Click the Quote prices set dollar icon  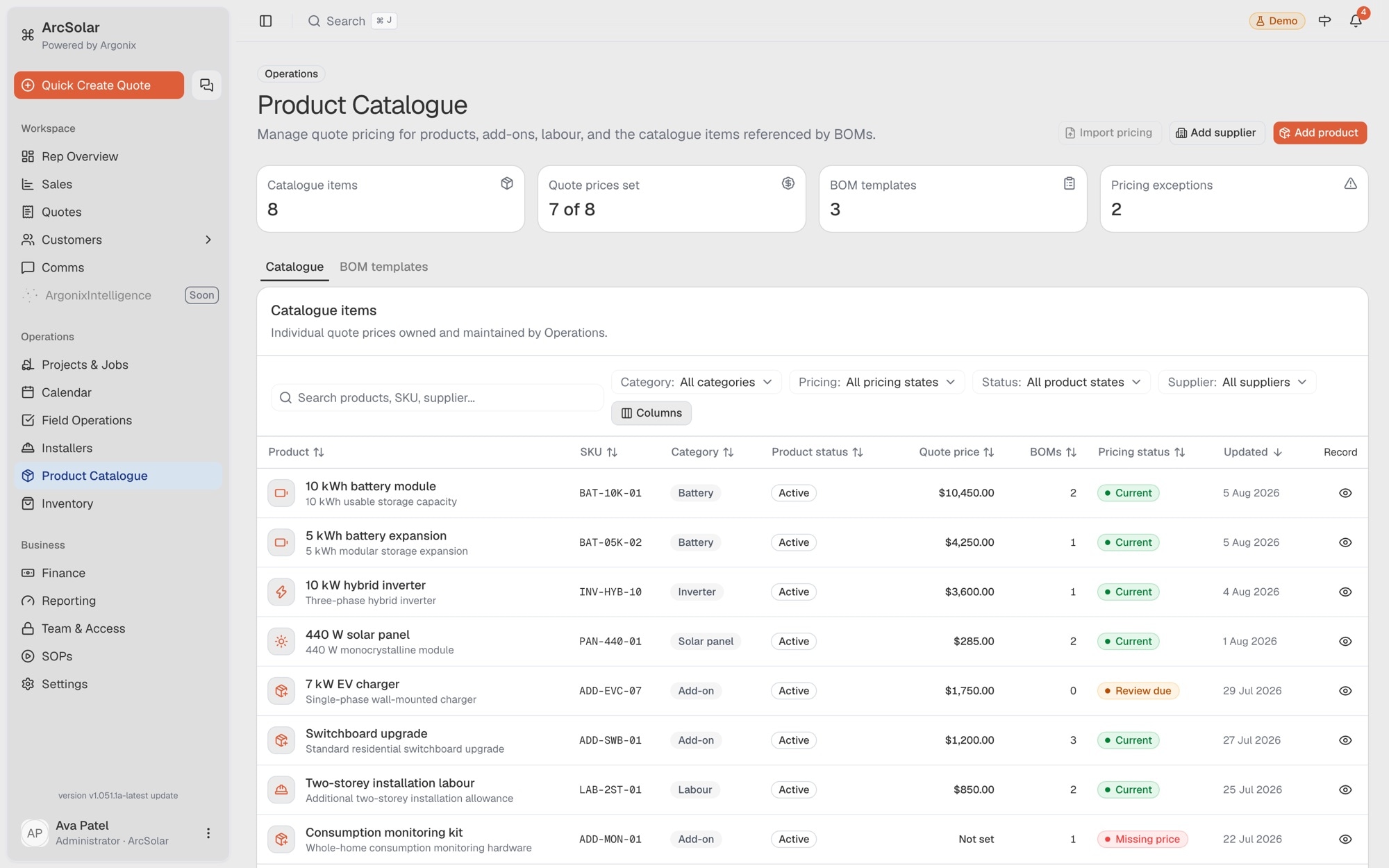788,183
